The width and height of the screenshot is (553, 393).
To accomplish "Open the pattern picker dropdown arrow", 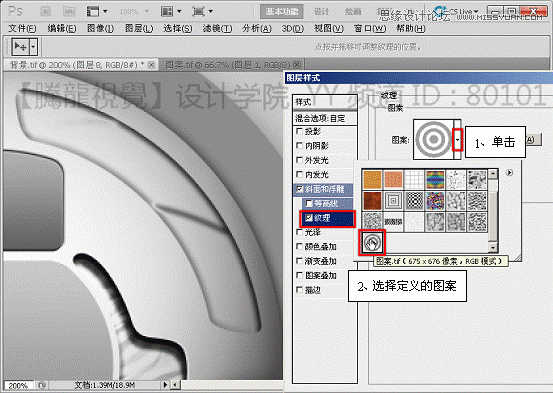I will click(457, 140).
